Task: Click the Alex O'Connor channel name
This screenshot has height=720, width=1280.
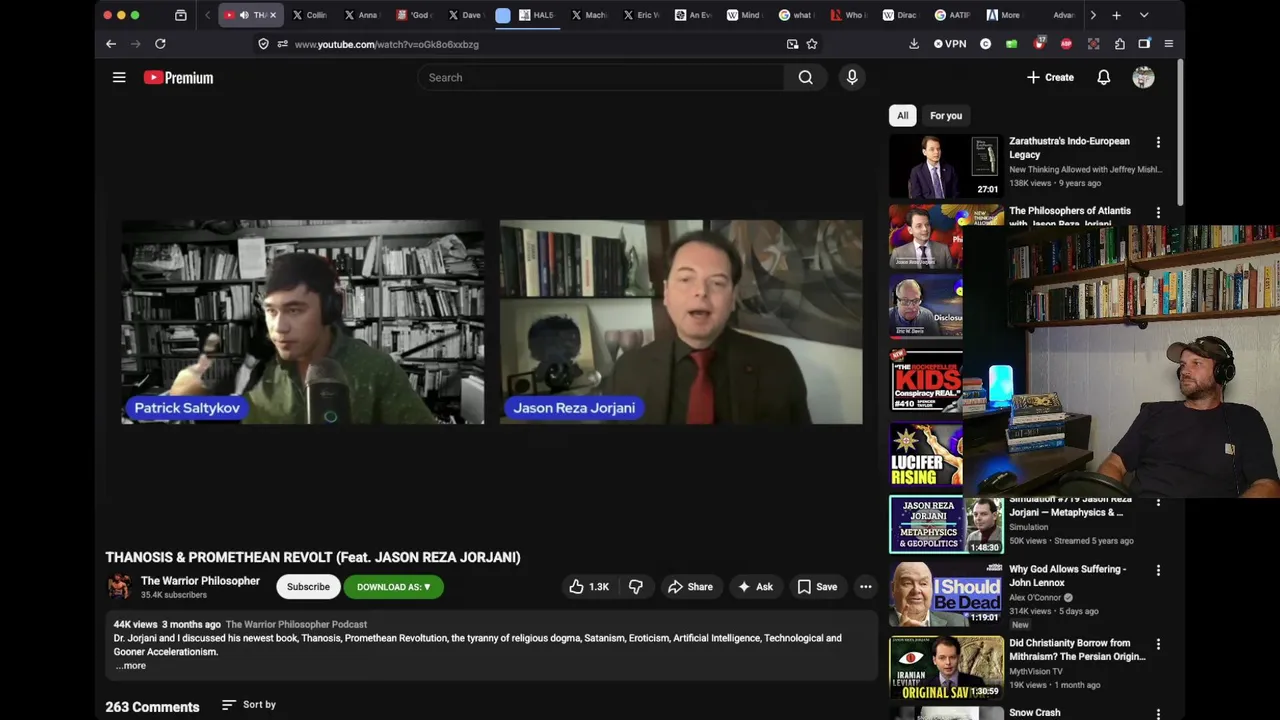Action: [1035, 597]
